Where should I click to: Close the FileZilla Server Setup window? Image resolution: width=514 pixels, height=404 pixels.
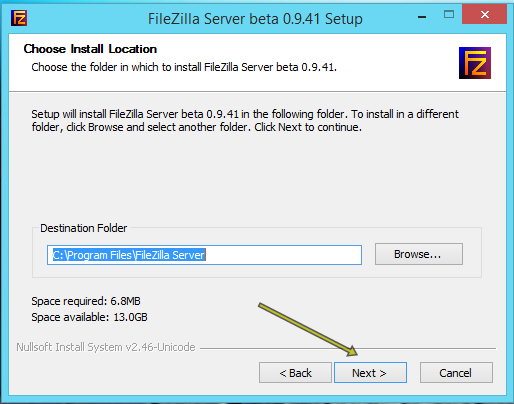click(x=484, y=14)
